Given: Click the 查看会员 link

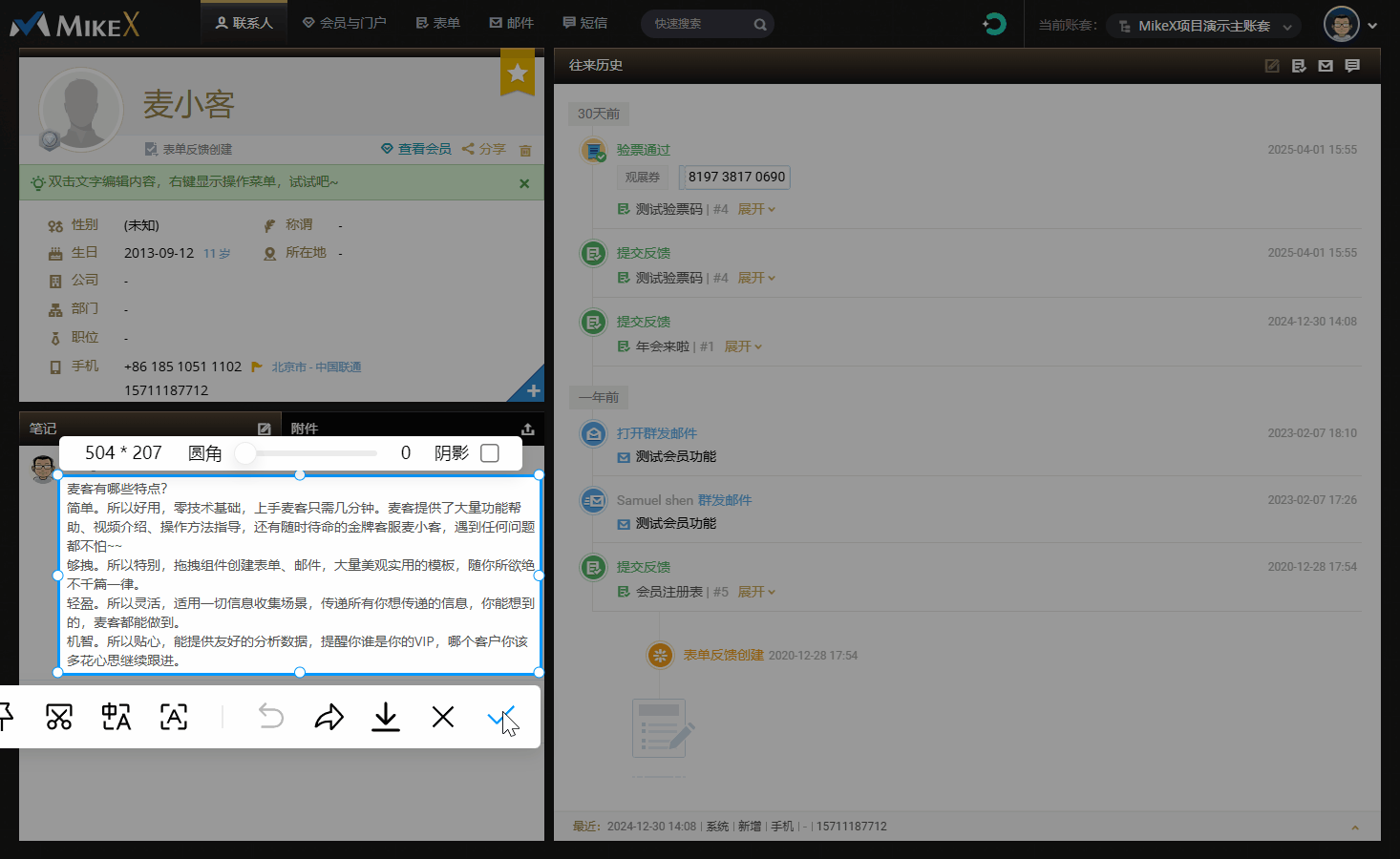Looking at the screenshot, I should click(x=416, y=149).
